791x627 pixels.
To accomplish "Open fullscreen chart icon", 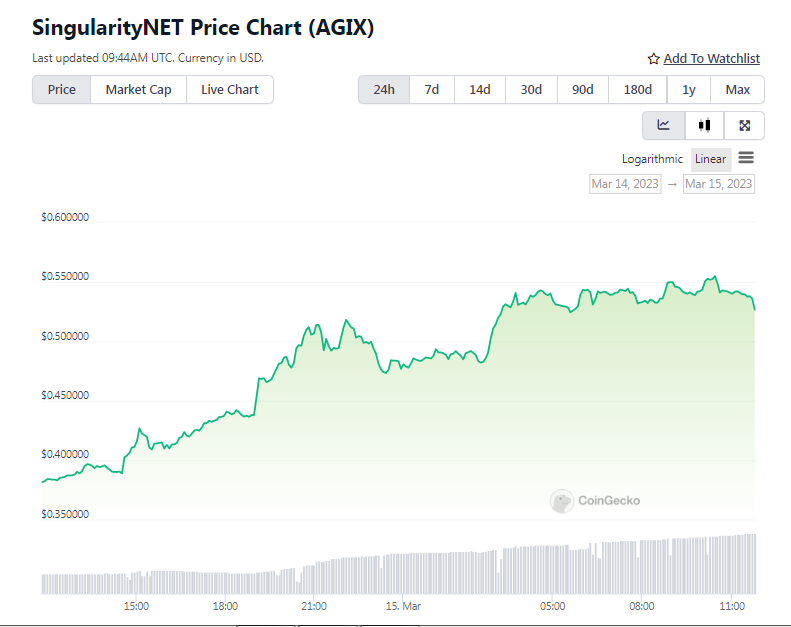I will coord(745,125).
